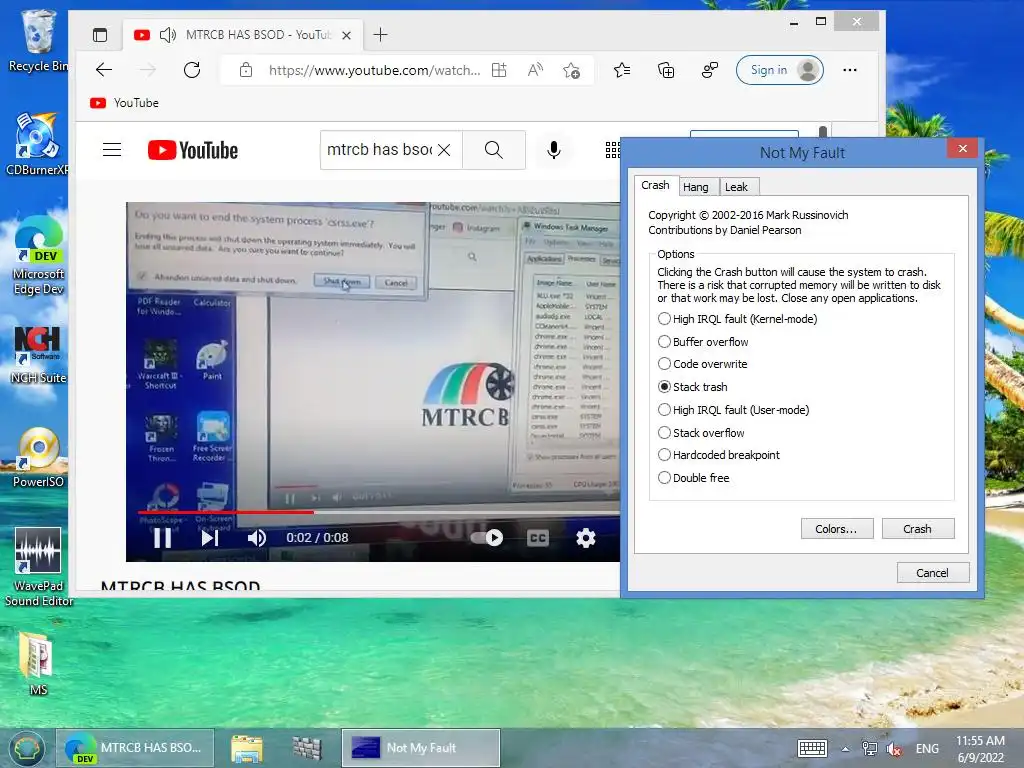Select Double free crash option

click(694, 477)
